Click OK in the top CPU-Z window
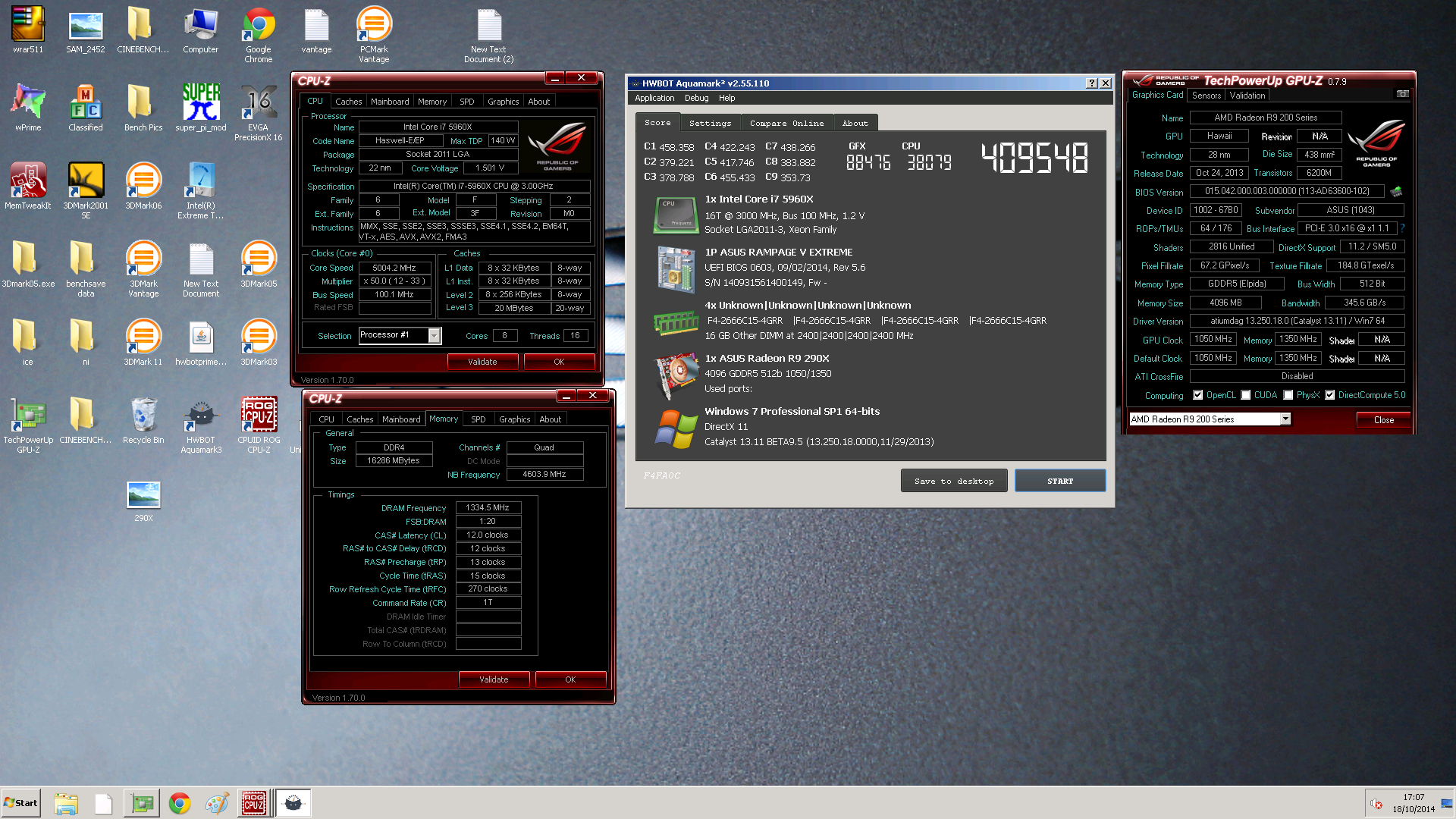The width and height of the screenshot is (1456, 819). point(559,362)
